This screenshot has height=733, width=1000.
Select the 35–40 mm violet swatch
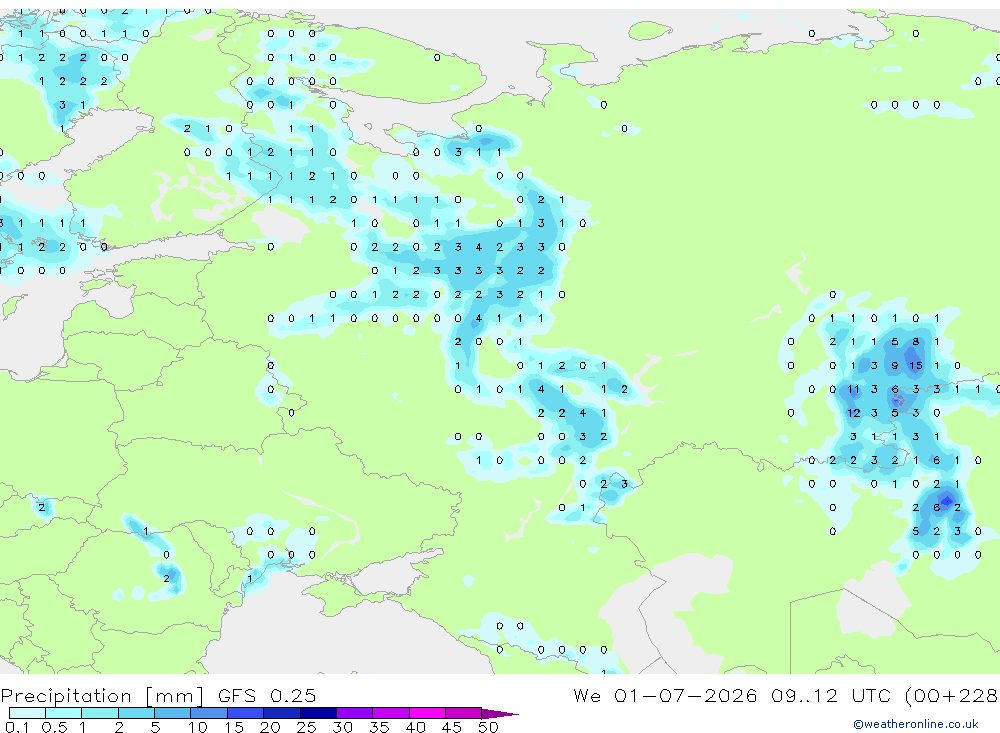[391, 713]
